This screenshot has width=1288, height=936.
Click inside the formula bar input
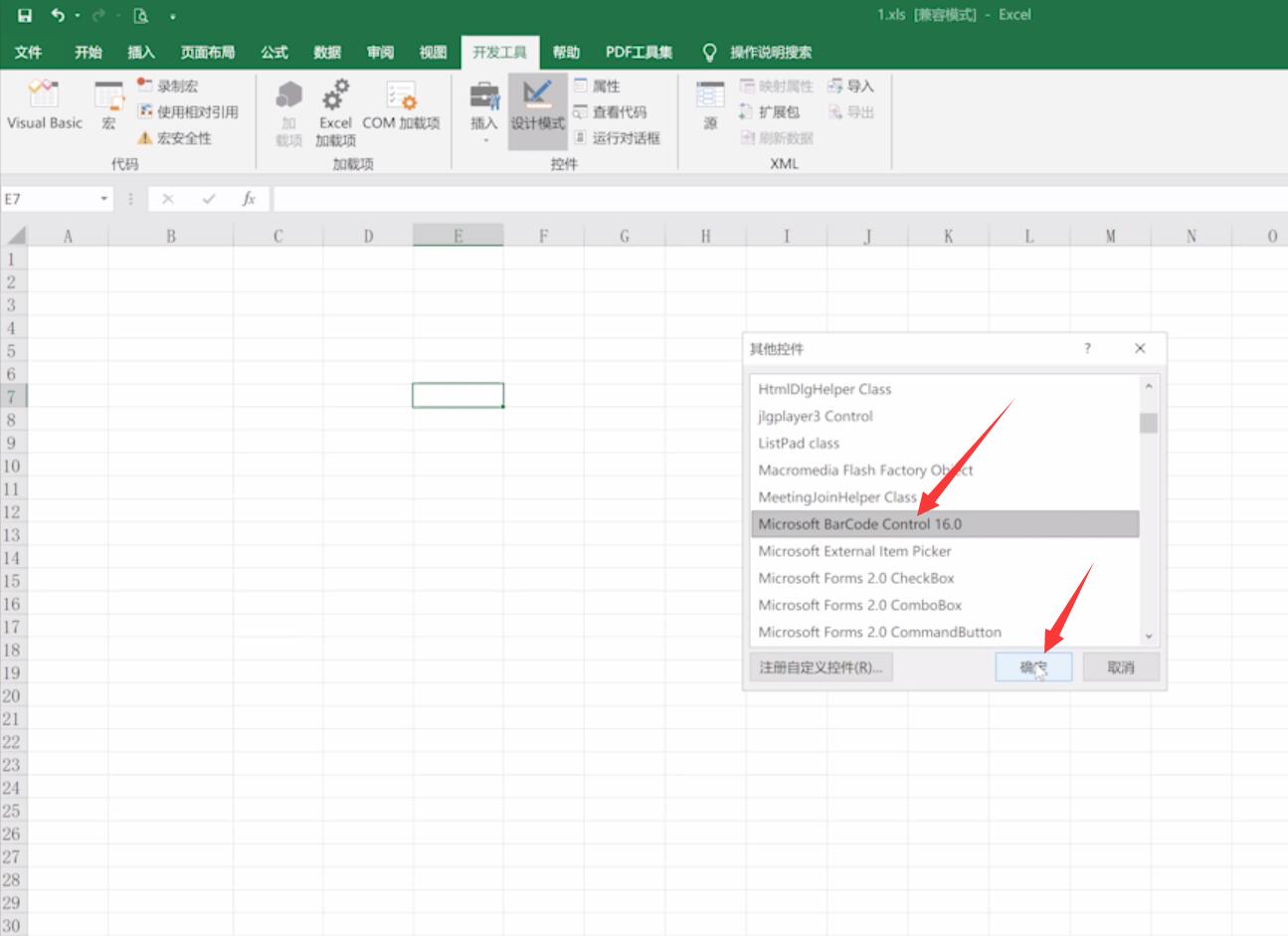pos(780,199)
